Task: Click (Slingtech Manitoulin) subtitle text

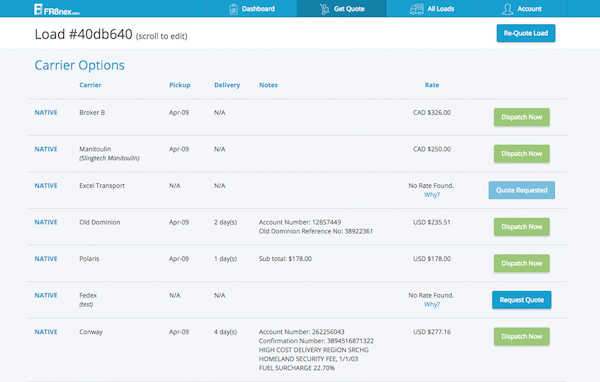Action: click(109, 158)
